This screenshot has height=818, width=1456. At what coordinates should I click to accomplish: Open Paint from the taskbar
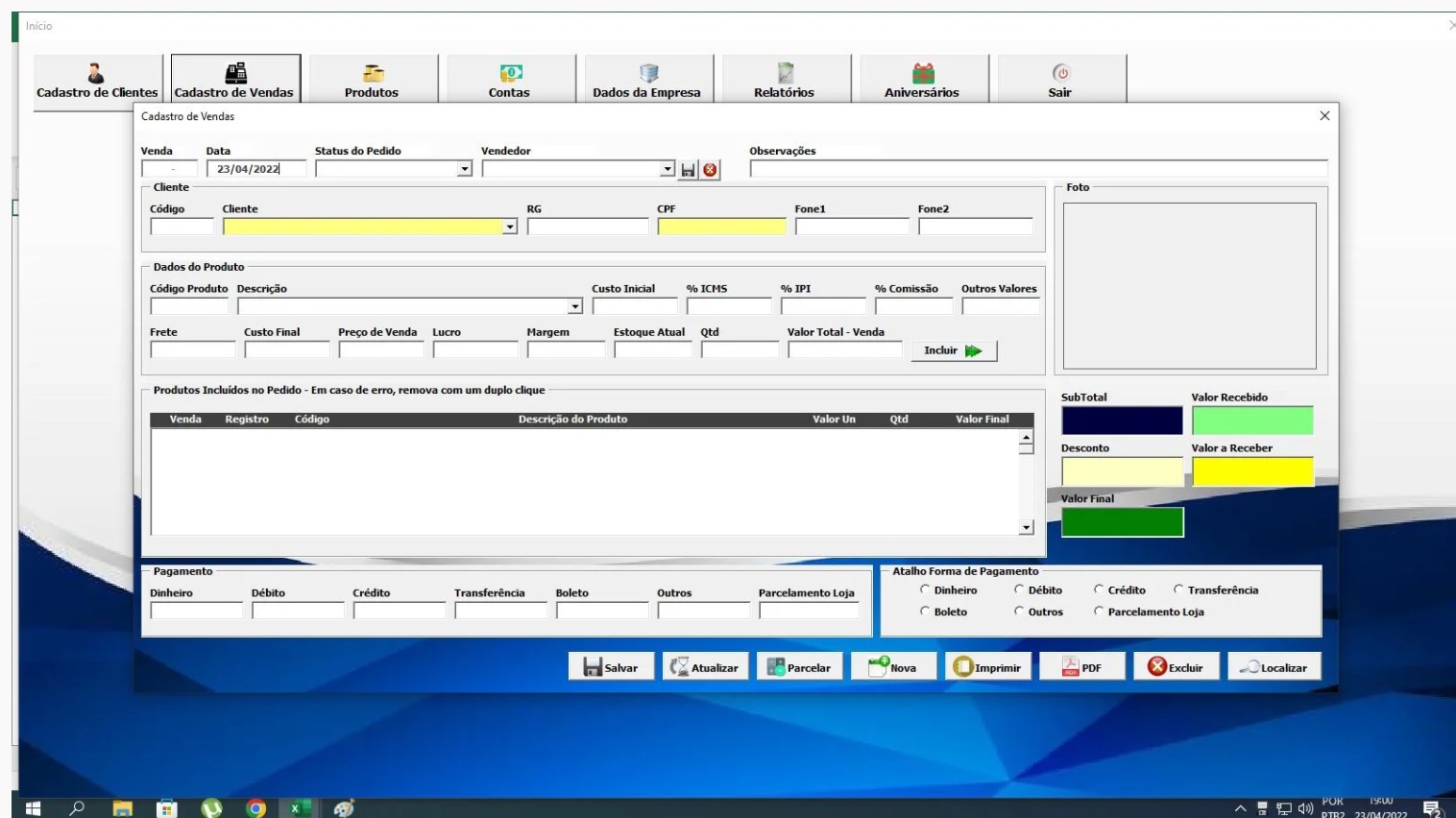click(344, 808)
